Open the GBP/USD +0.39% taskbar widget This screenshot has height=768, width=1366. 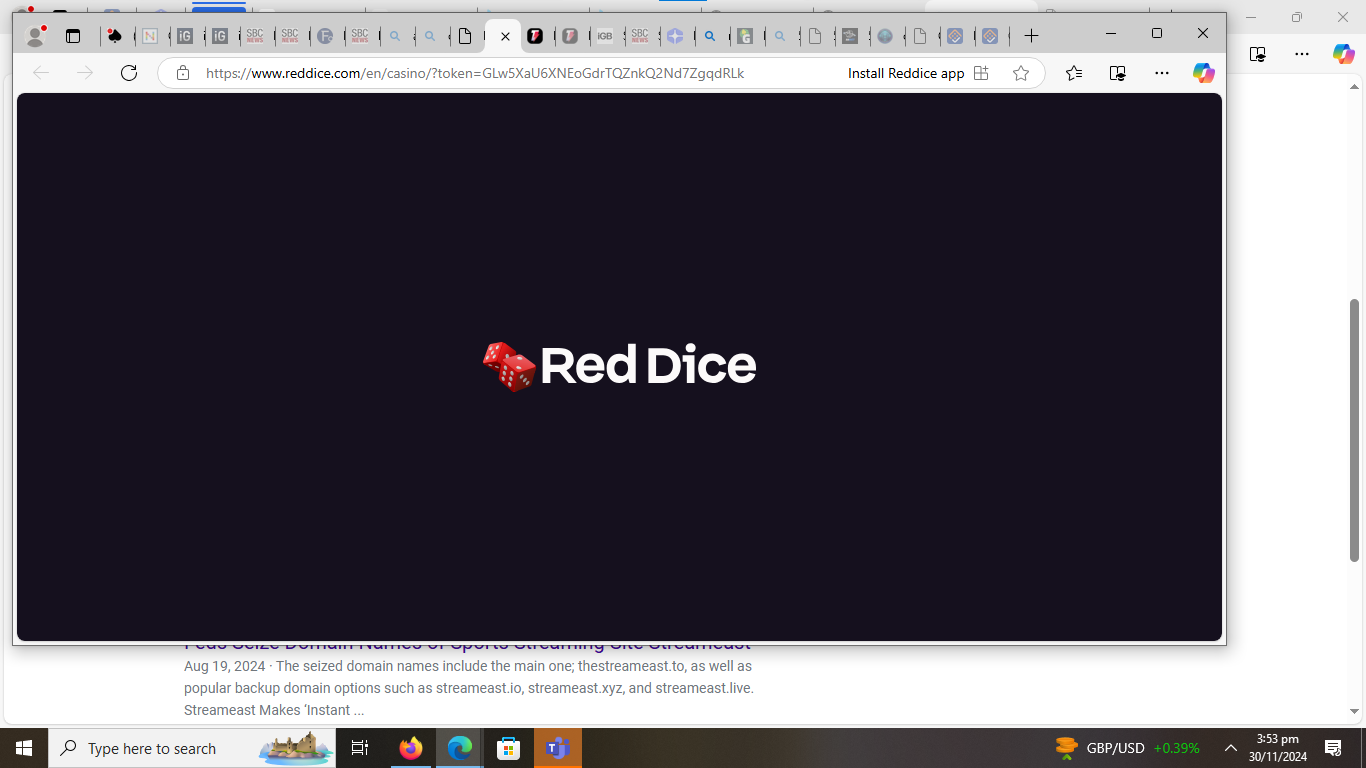click(x=1127, y=748)
